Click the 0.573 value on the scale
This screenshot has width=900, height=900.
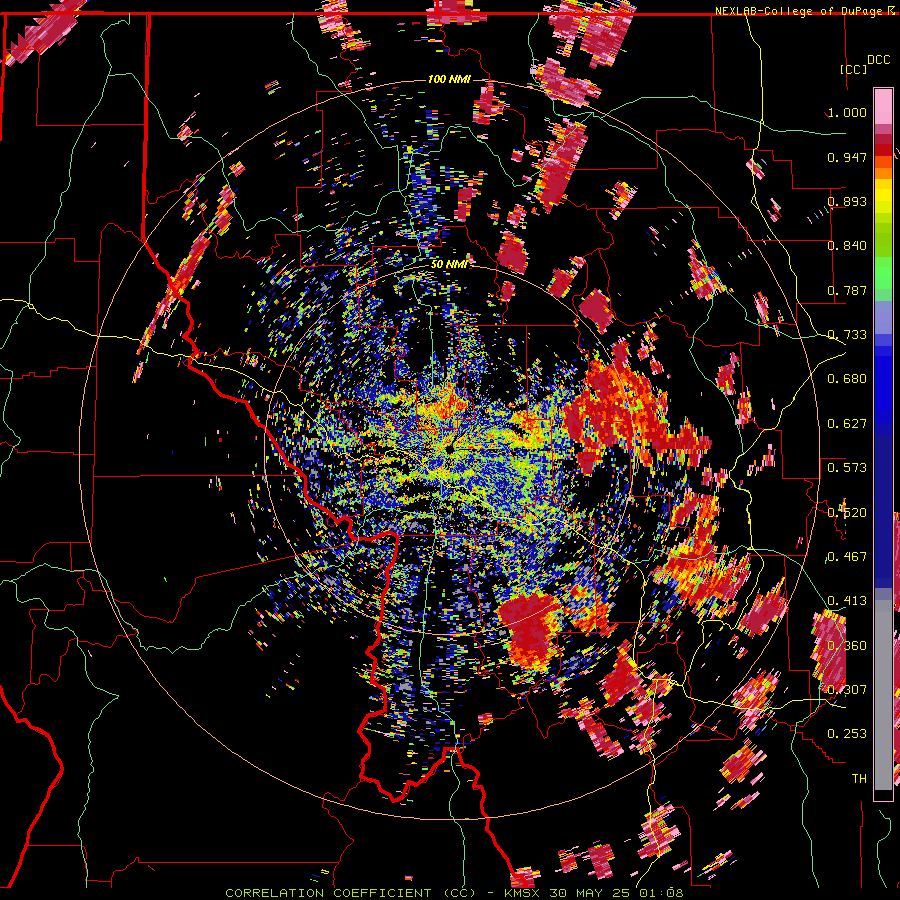(x=847, y=468)
